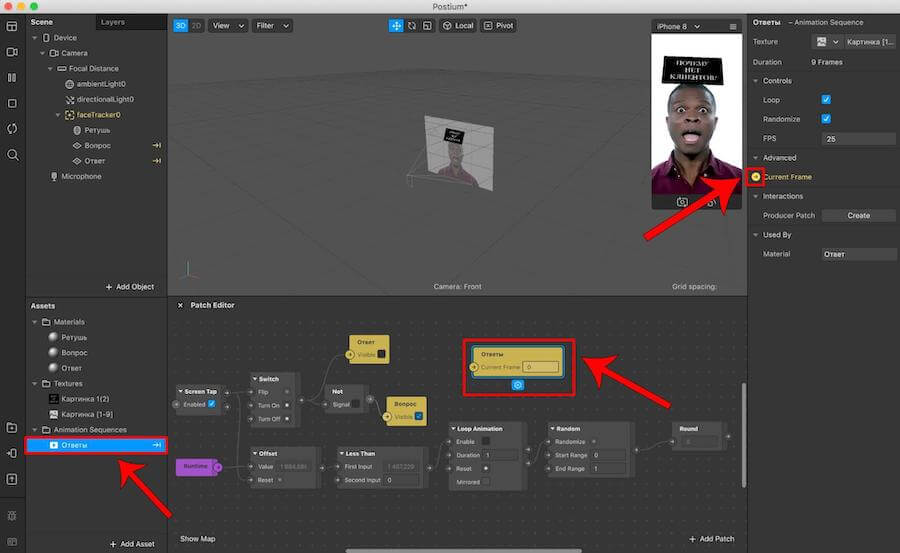This screenshot has width=900, height=553.
Task: Select the rotate manipulator tool
Action: click(411, 25)
